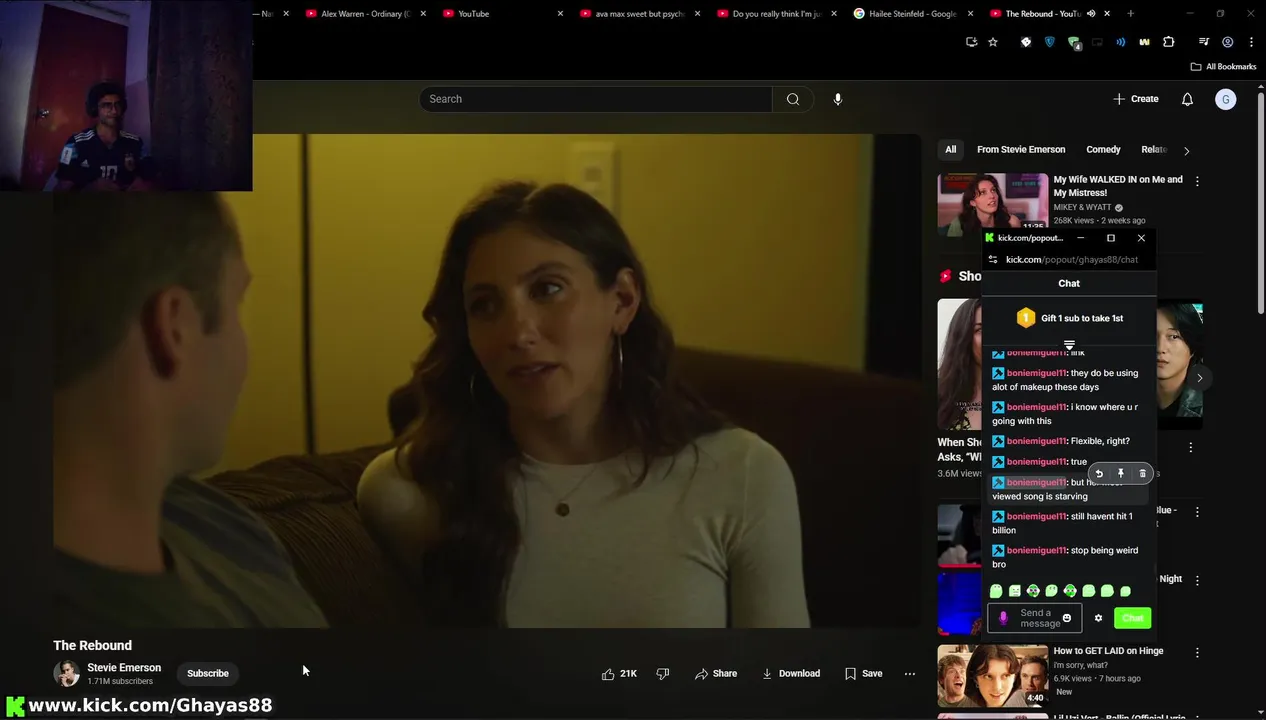
Task: Click the green shield extension with badge 4
Action: [1074, 43]
